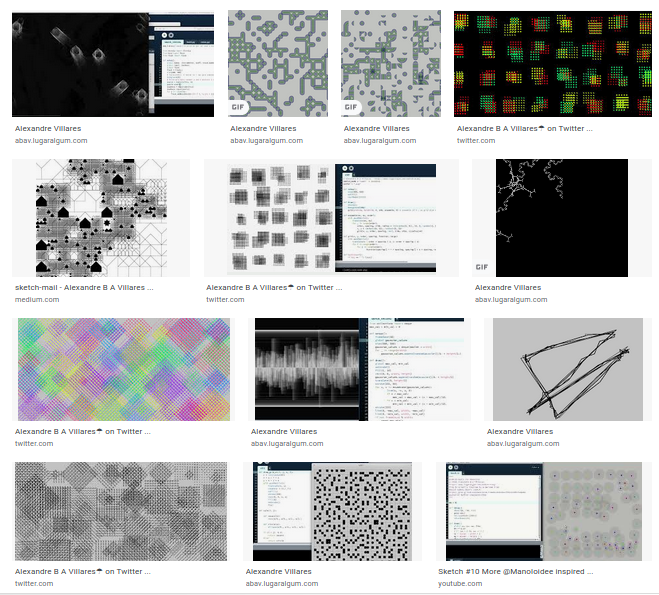The width and height of the screenshot is (659, 595).
Task: Open the dark floating cubes thumbnail
Action: 113,63
